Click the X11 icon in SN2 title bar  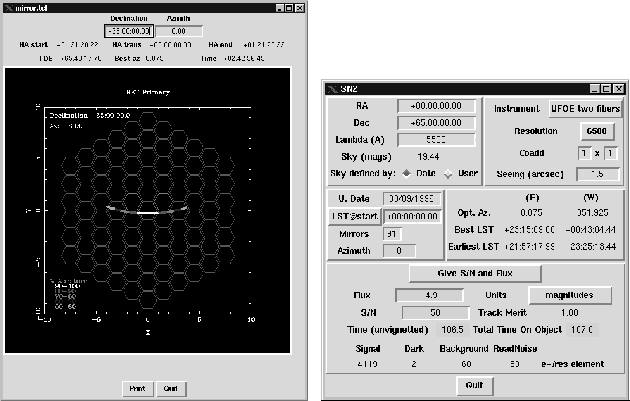click(x=333, y=89)
